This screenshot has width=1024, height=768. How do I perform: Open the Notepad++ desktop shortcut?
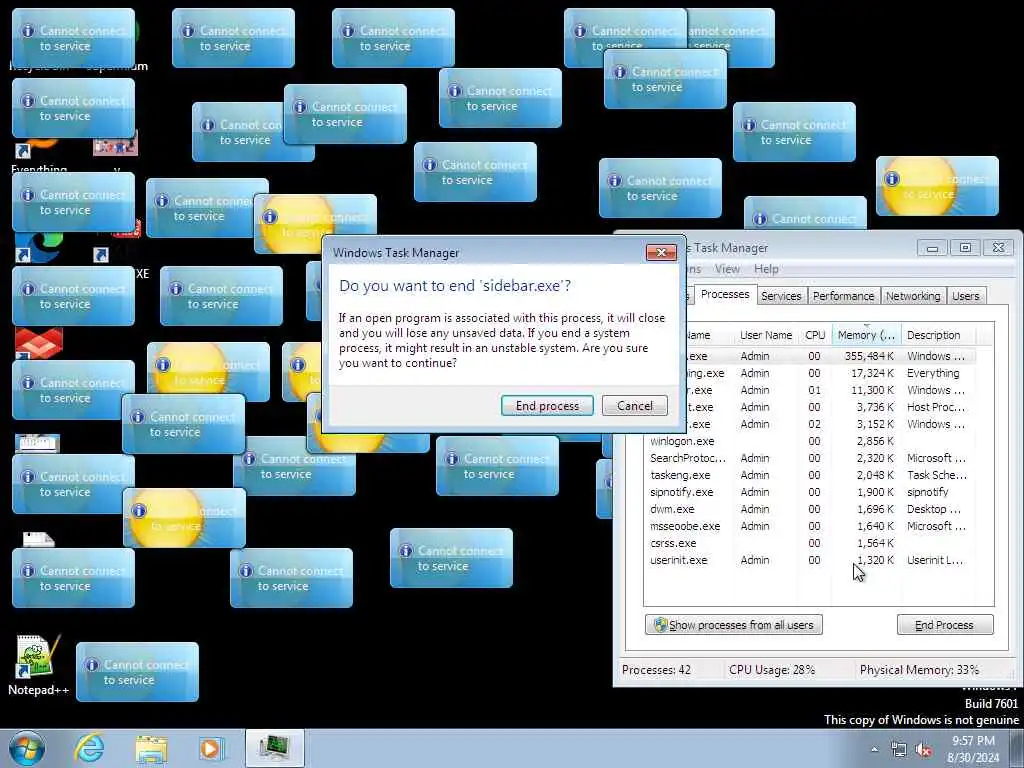[38, 664]
